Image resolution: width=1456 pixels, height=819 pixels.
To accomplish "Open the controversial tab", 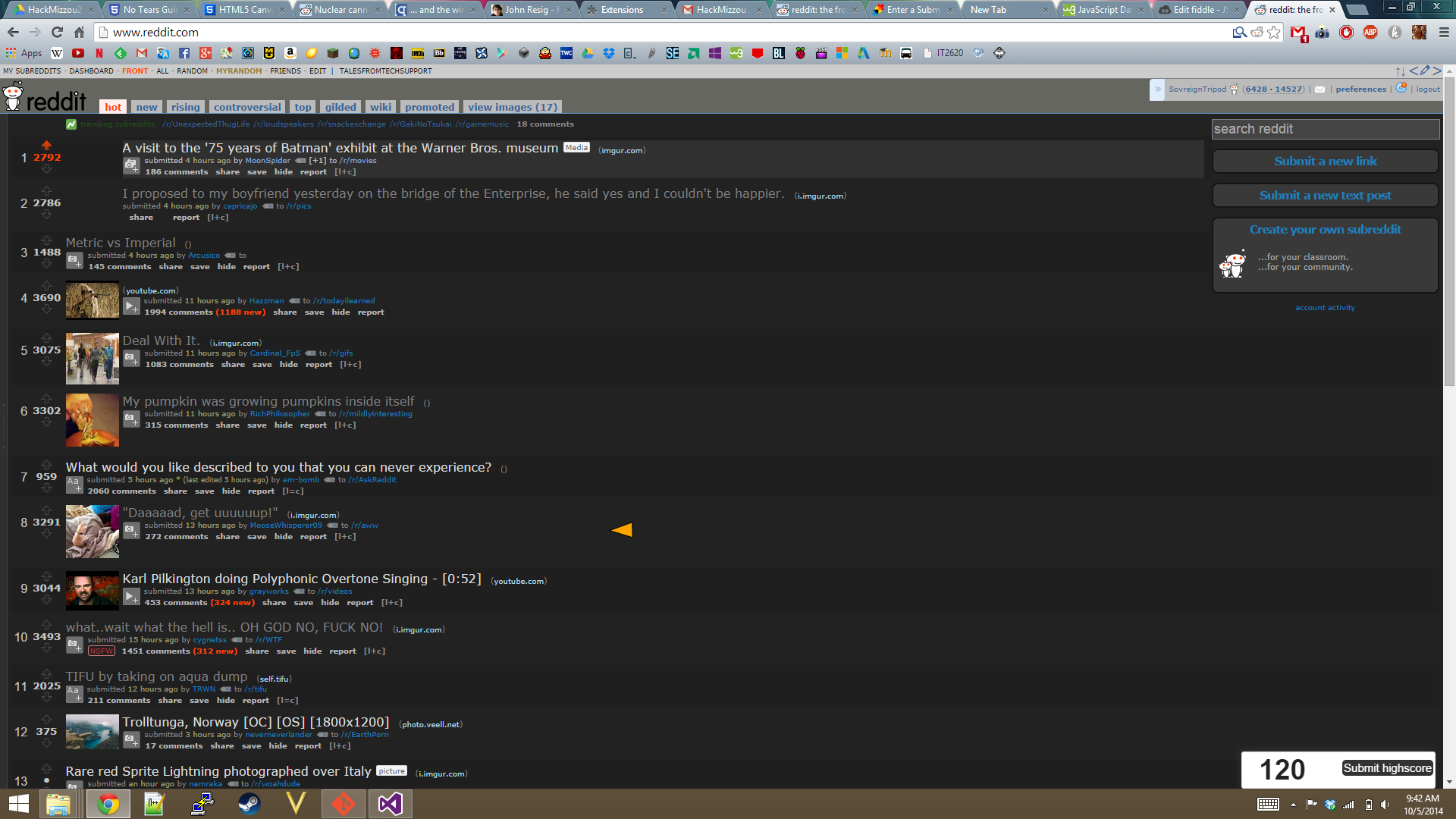I will [x=247, y=107].
